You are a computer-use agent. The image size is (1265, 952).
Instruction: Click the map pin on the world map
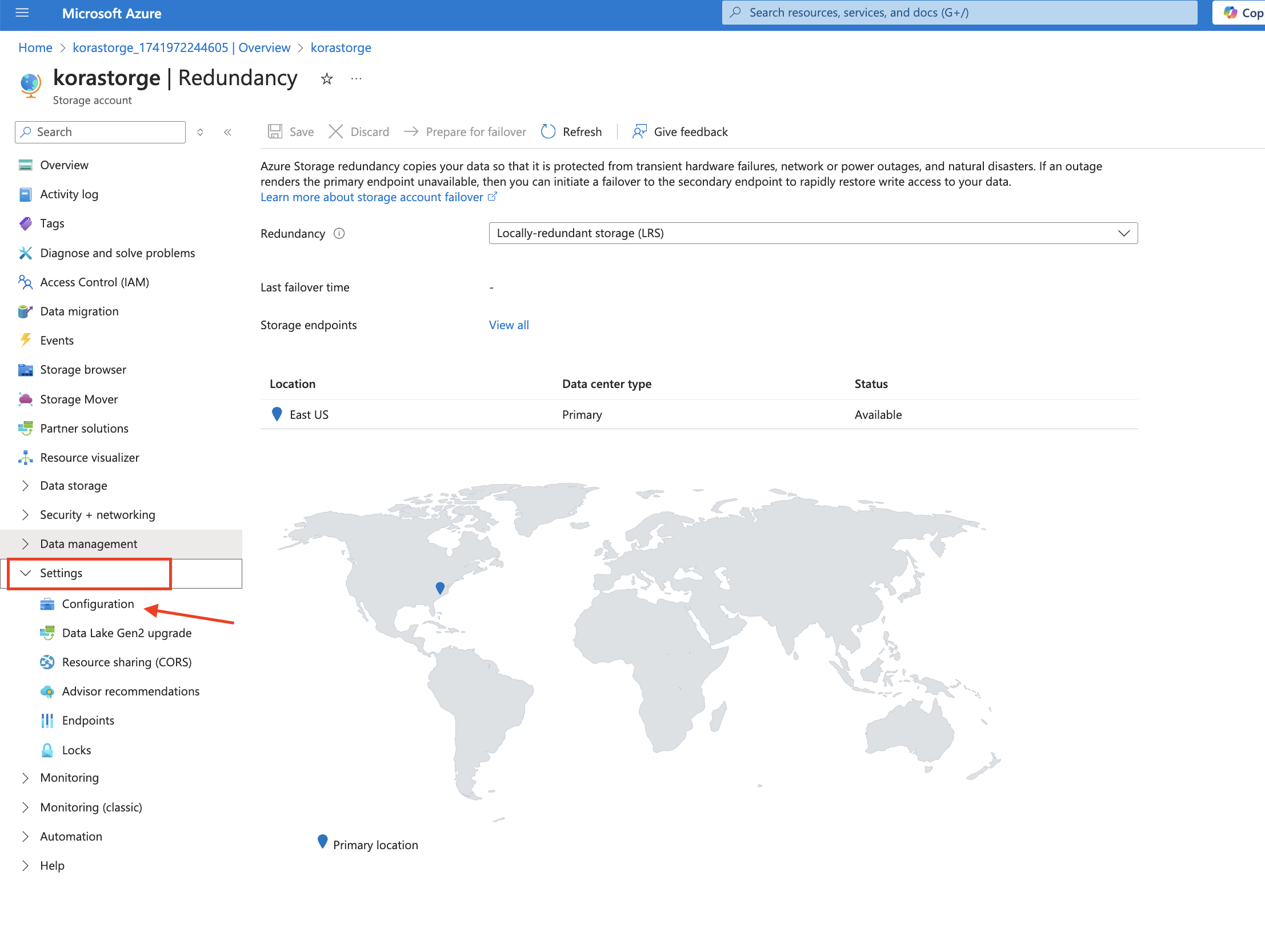tap(440, 587)
